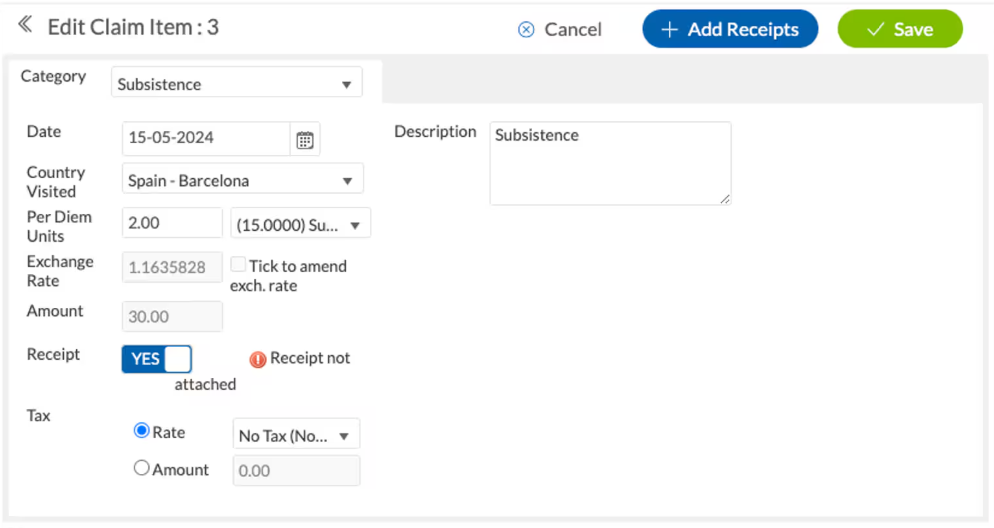Viewport: 994px width, 528px height.
Task: Open the date picker calendar icon
Action: (x=305, y=139)
